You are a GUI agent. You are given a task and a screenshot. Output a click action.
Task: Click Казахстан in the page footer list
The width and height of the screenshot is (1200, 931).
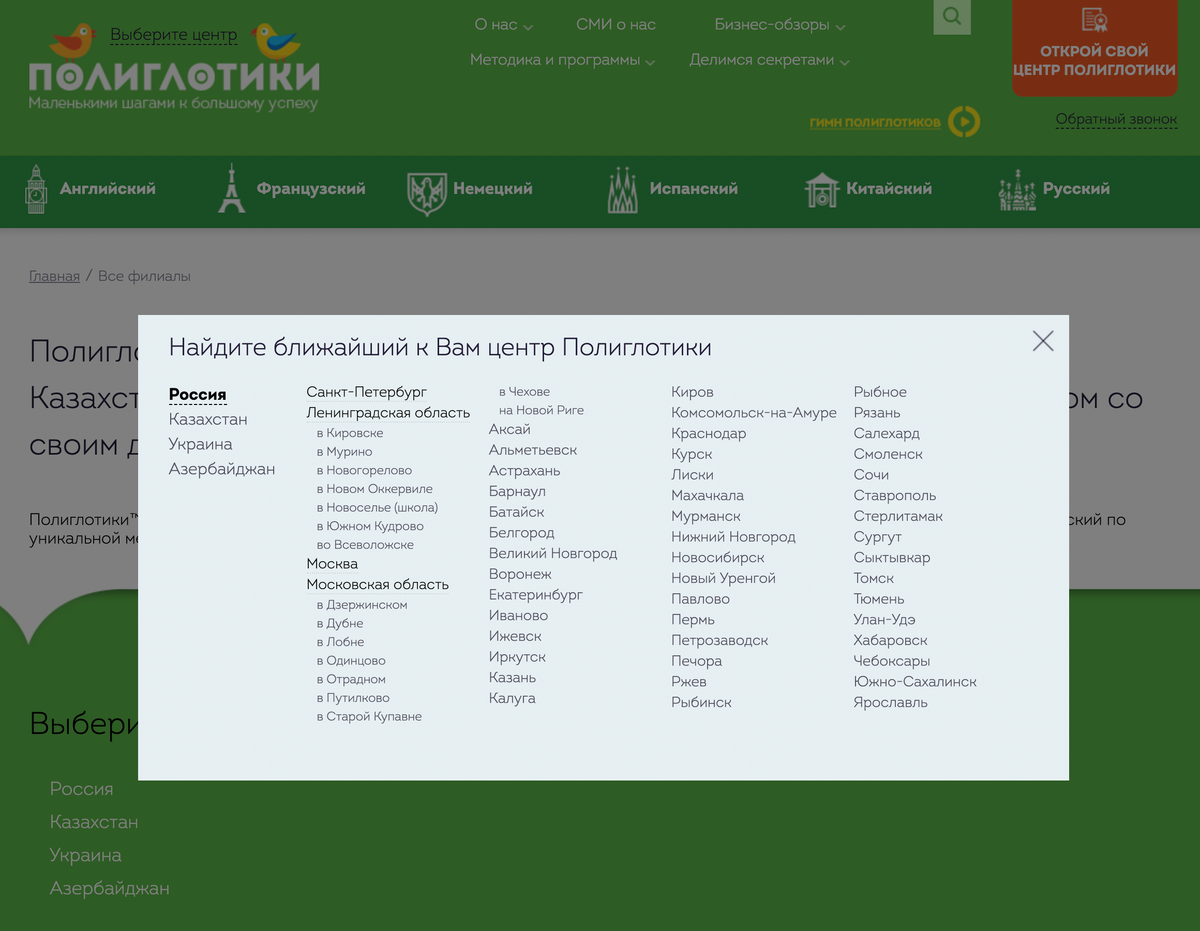[94, 822]
